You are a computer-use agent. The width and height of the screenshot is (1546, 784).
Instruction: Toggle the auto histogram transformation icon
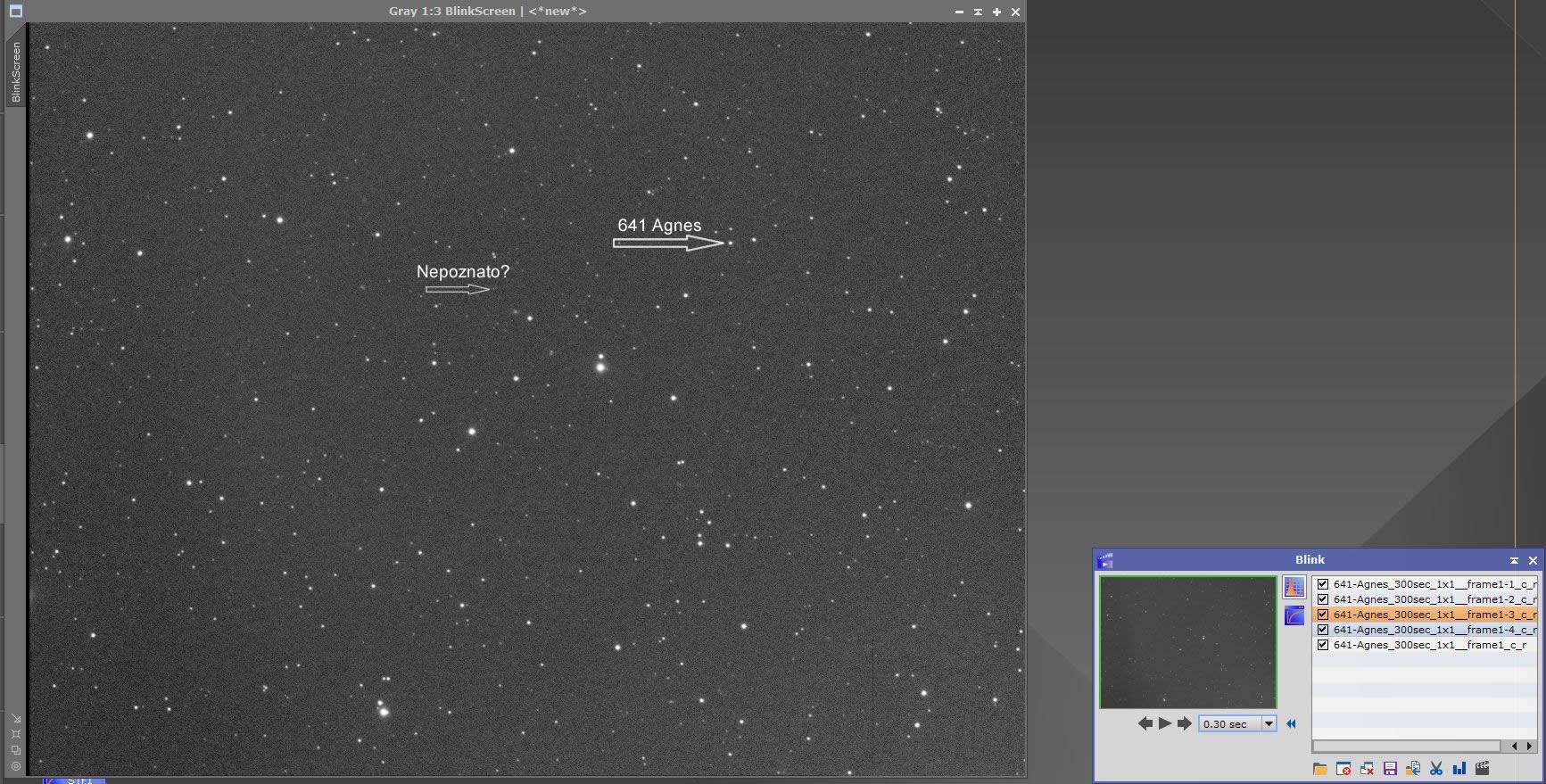tap(1294, 587)
